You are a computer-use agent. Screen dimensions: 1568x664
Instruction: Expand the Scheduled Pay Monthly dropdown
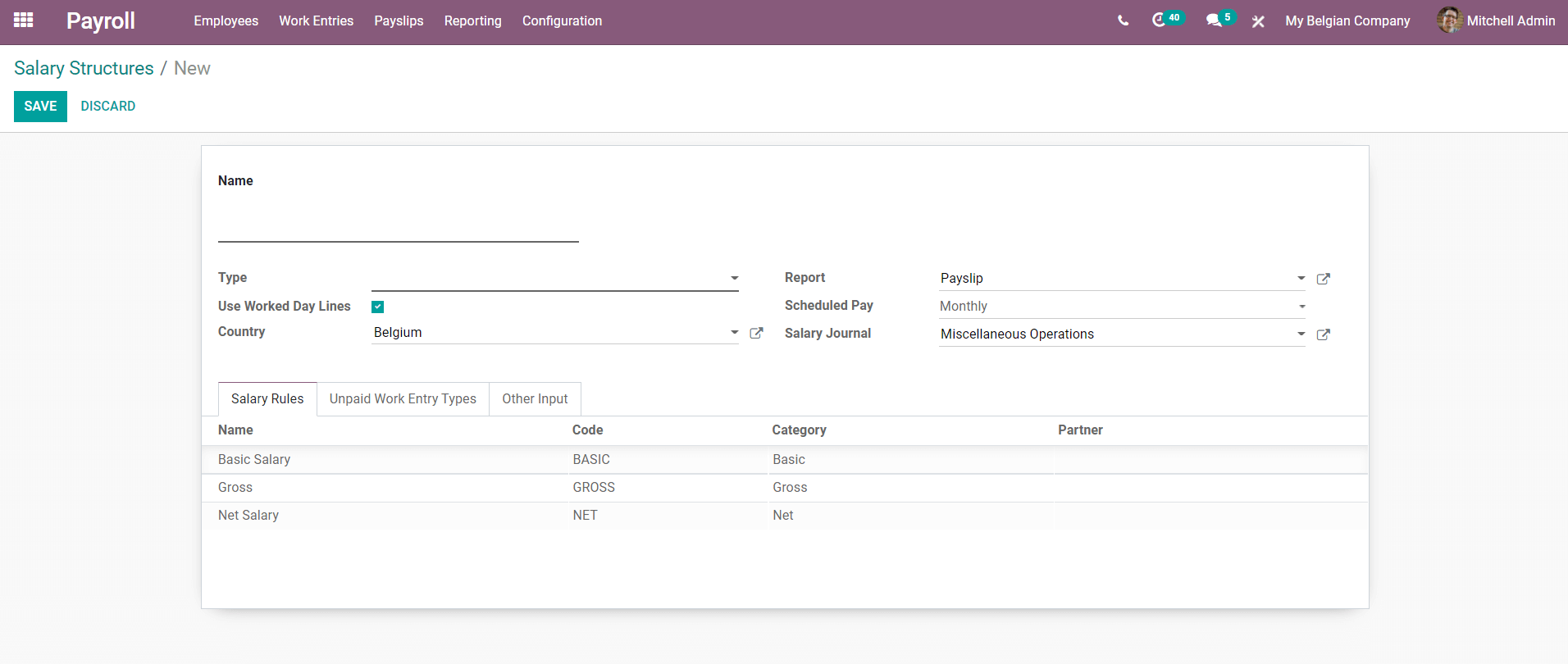pyautogui.click(x=1122, y=307)
